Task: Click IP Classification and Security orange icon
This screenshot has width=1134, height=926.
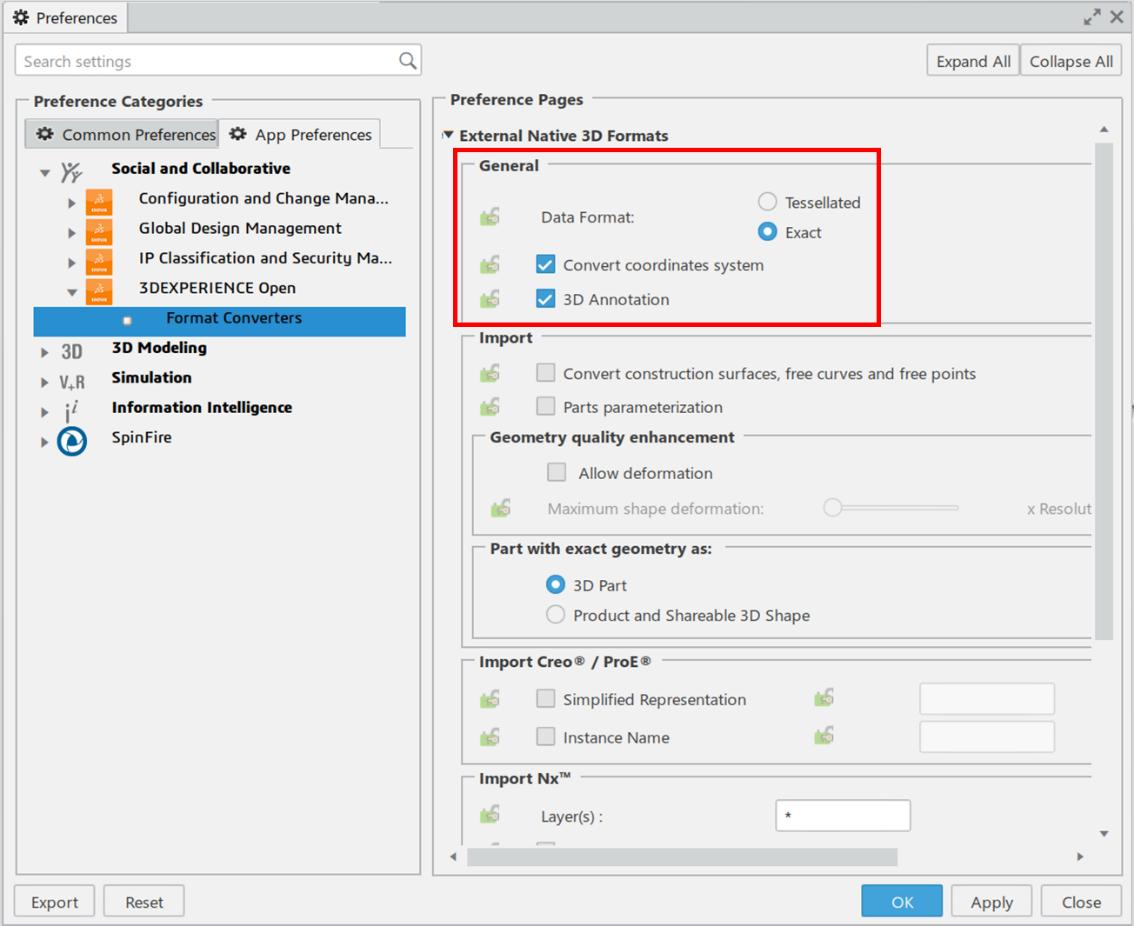Action: pyautogui.click(x=99, y=262)
